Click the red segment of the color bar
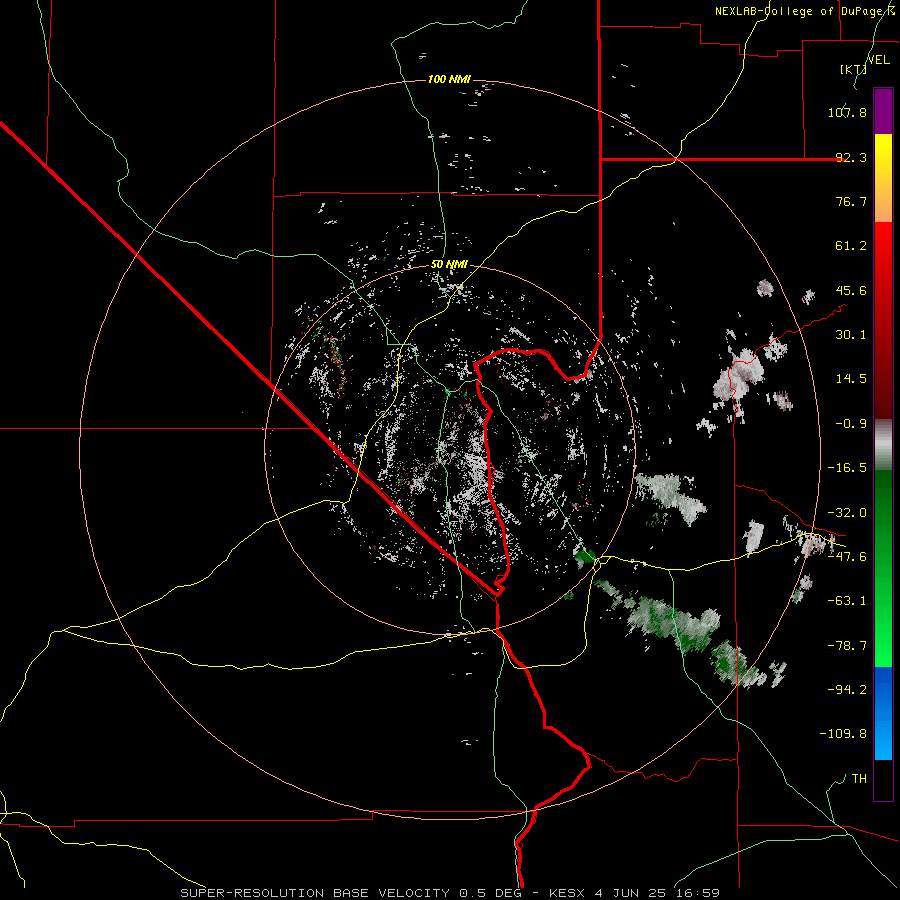 [x=883, y=320]
